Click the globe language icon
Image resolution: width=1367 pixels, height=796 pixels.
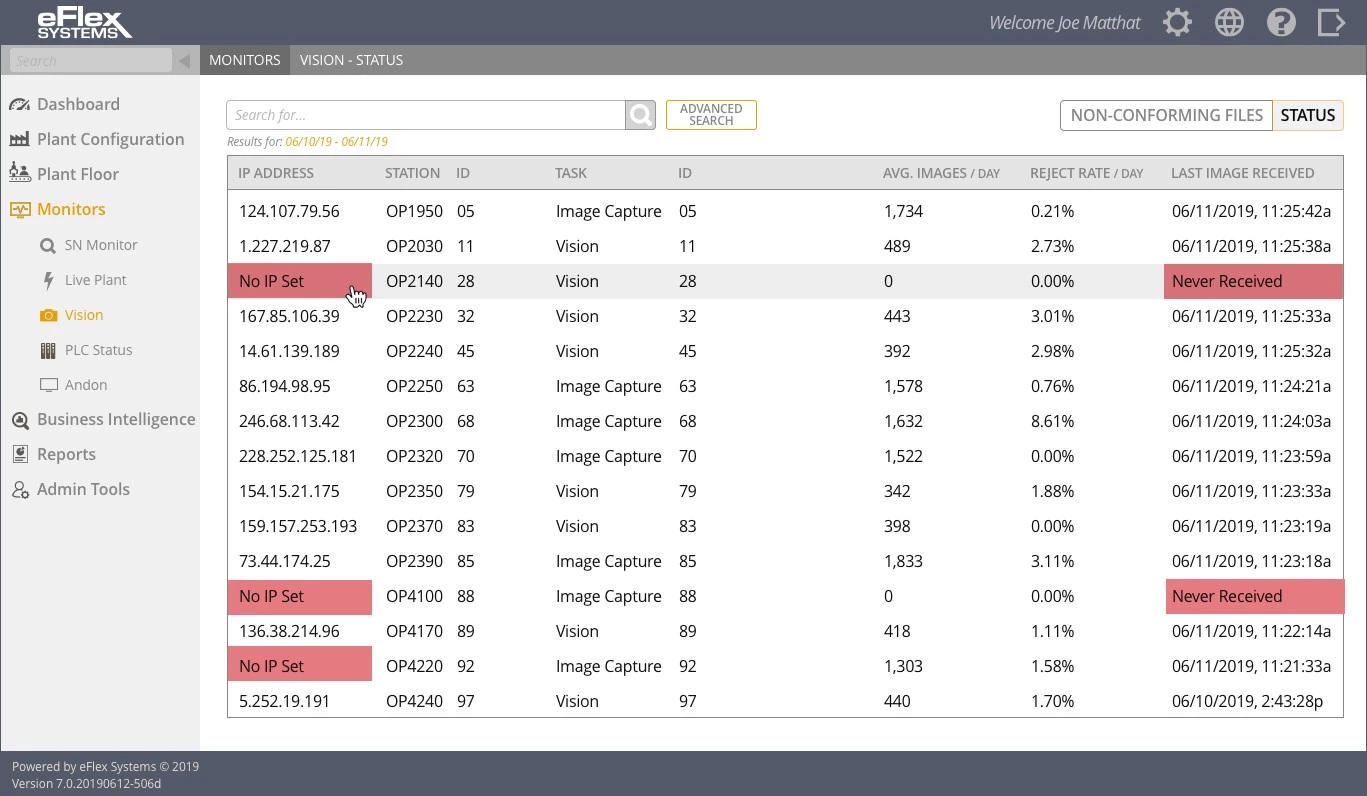pos(1229,21)
